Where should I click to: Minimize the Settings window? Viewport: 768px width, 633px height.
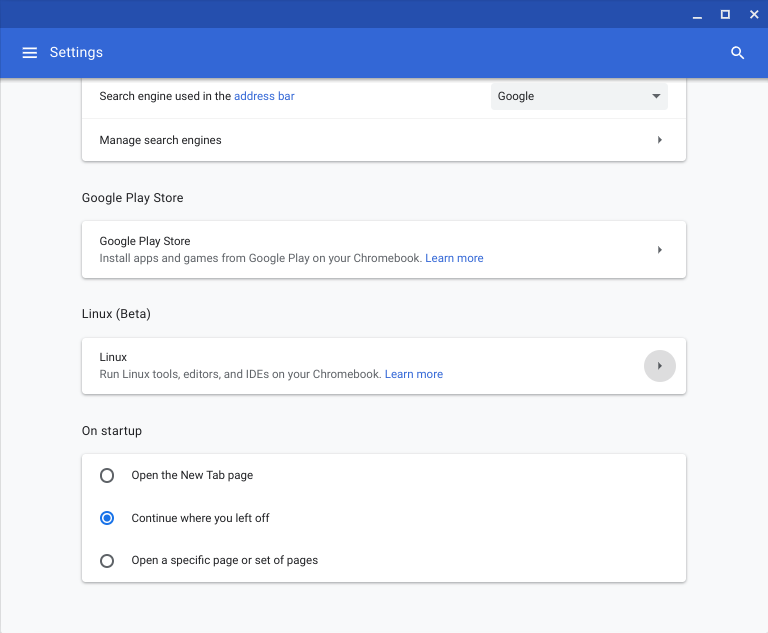tap(697, 15)
